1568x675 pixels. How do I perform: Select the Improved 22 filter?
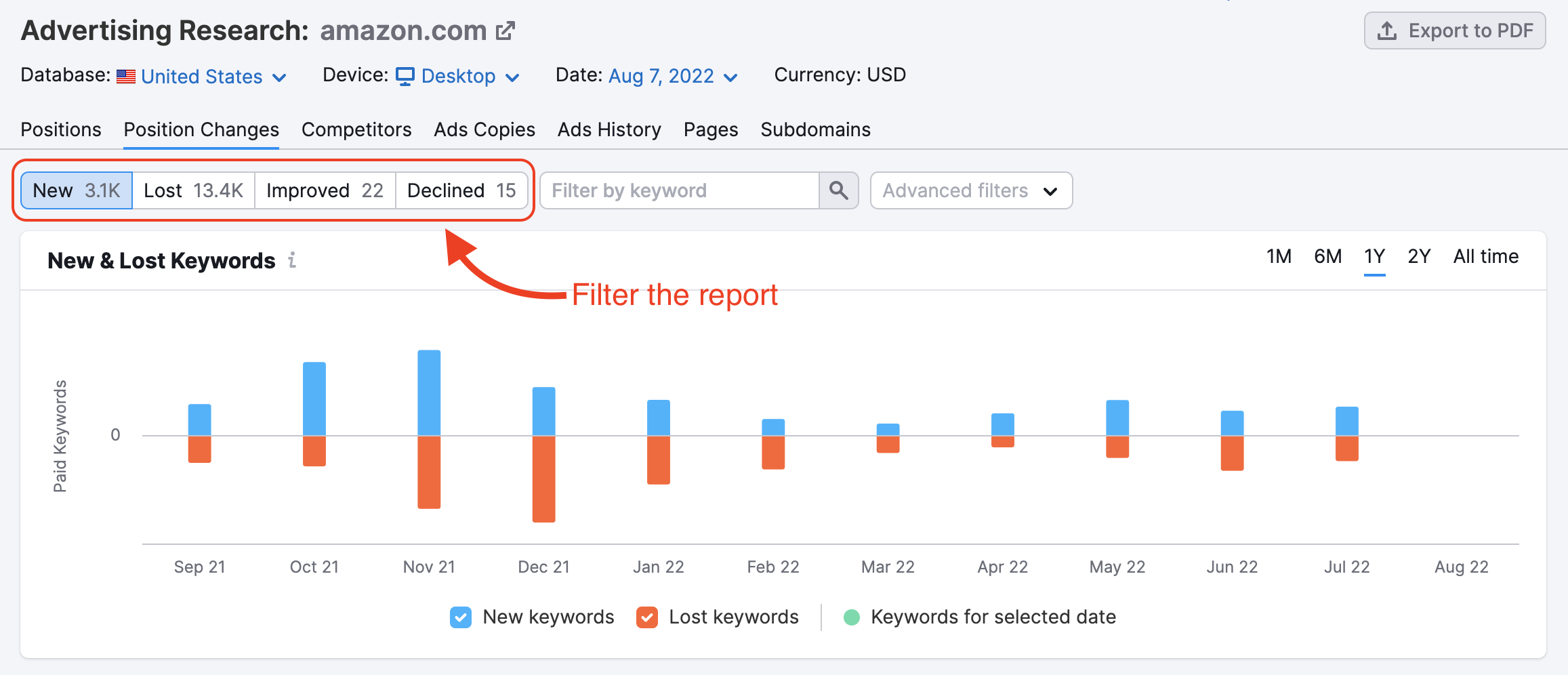click(325, 190)
